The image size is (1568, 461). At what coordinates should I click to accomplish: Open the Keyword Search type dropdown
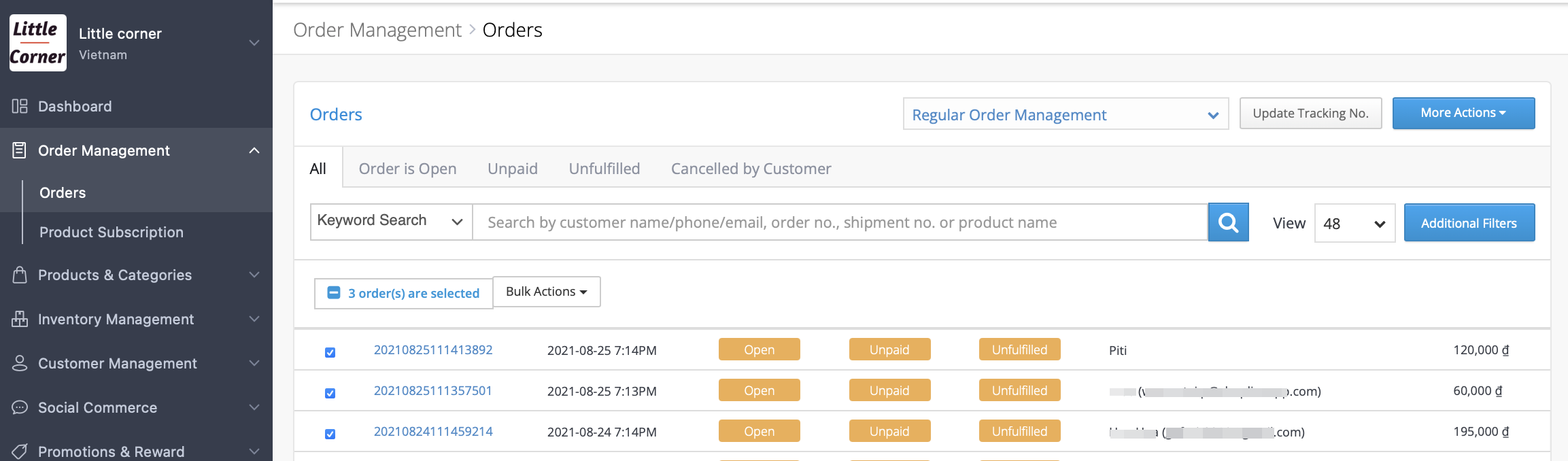[391, 222]
